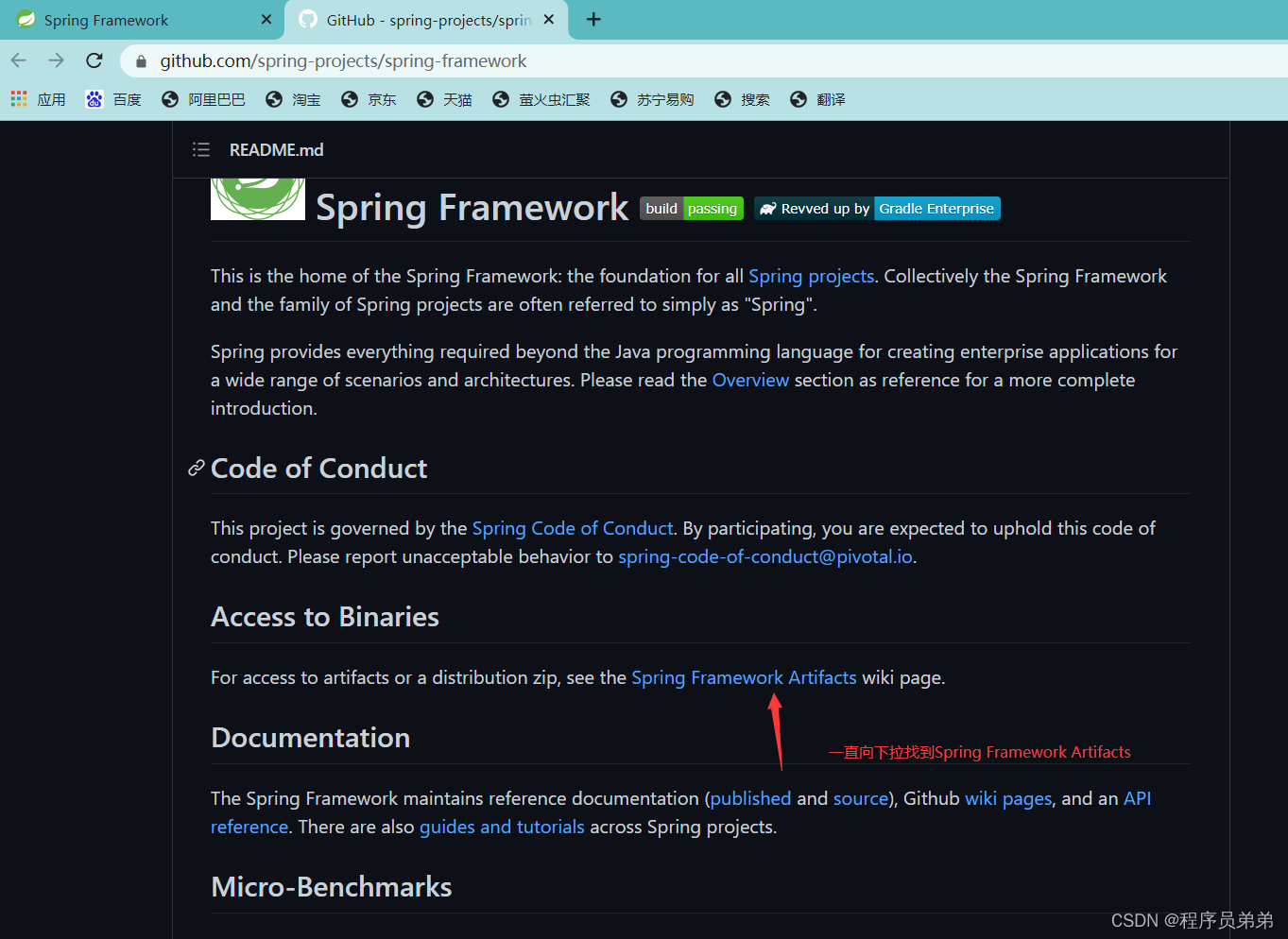Open the 淘宝 bookmark
Screen dimensions: 1288x939
point(293,99)
